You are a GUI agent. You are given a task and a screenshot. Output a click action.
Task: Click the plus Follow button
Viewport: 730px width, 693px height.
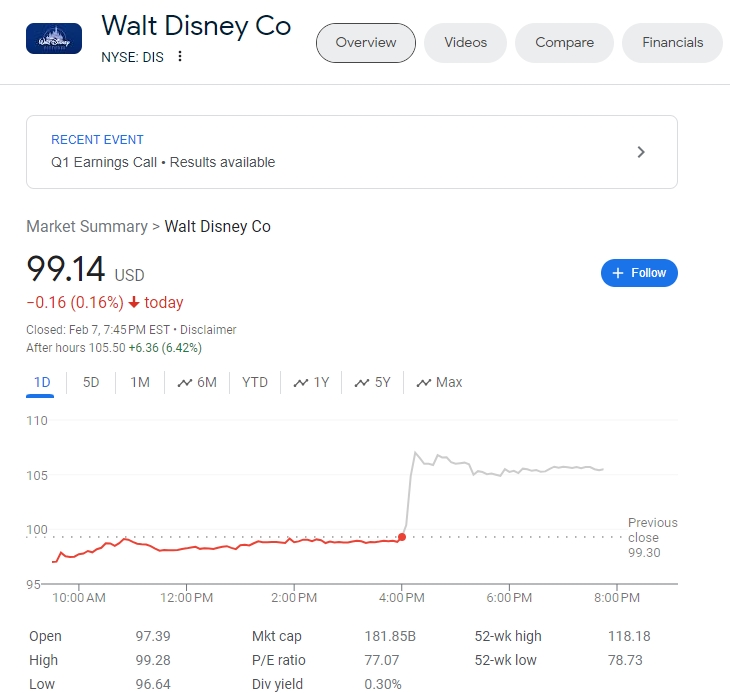coord(639,273)
